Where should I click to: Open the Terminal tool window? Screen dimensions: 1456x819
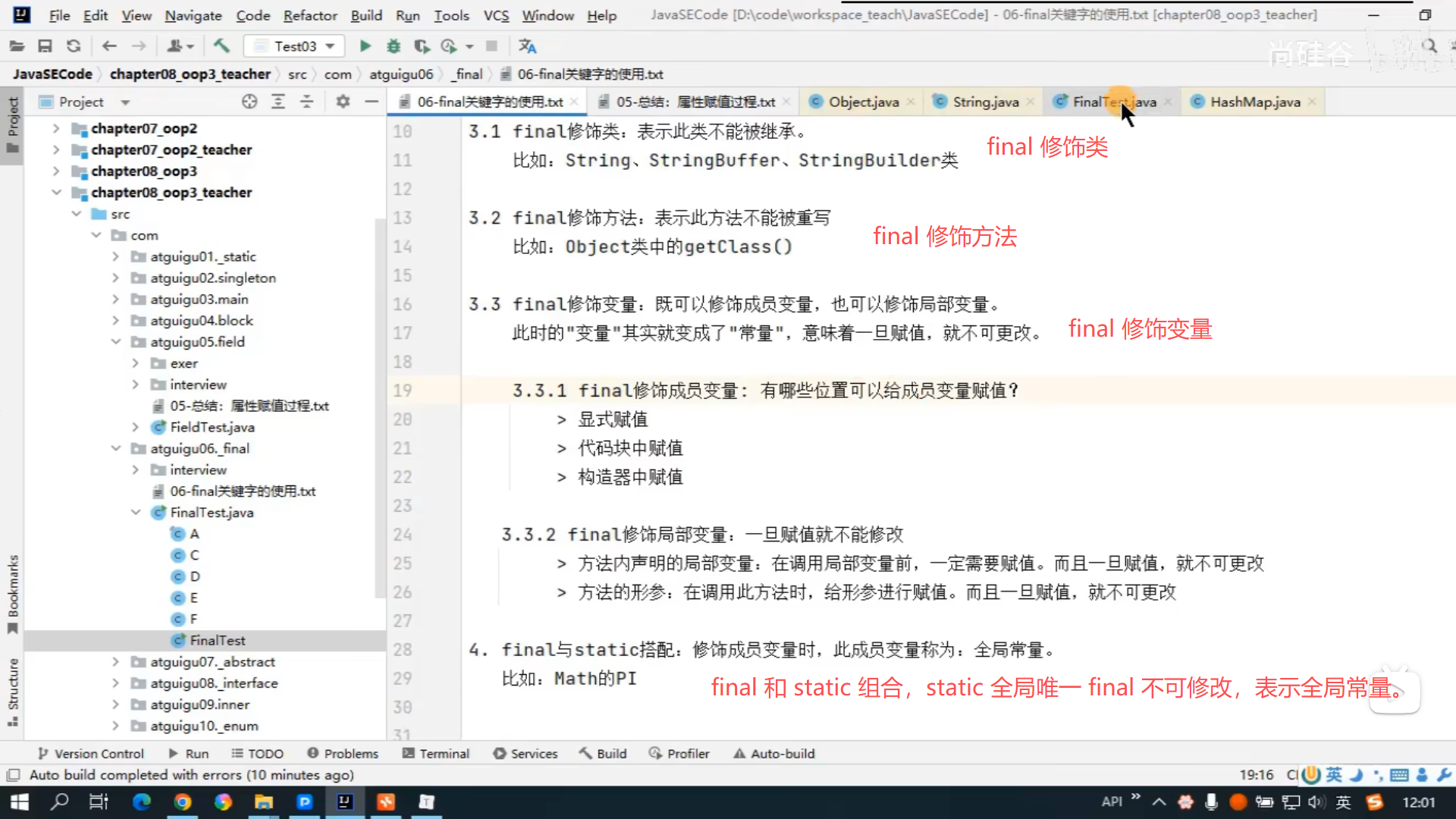pyautogui.click(x=436, y=753)
